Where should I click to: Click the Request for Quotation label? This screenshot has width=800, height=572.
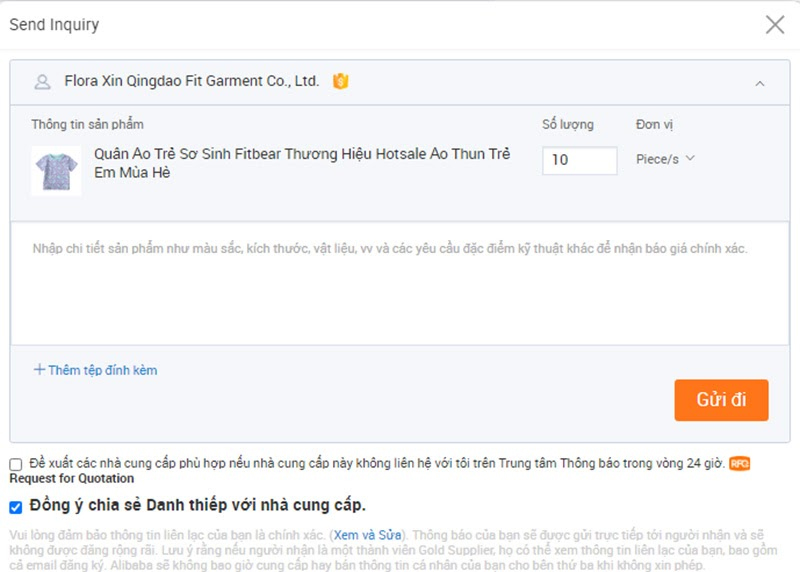[71, 479]
